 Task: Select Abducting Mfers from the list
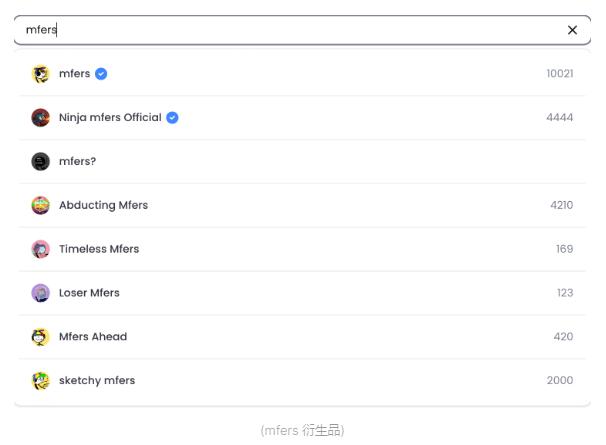[x=103, y=205]
